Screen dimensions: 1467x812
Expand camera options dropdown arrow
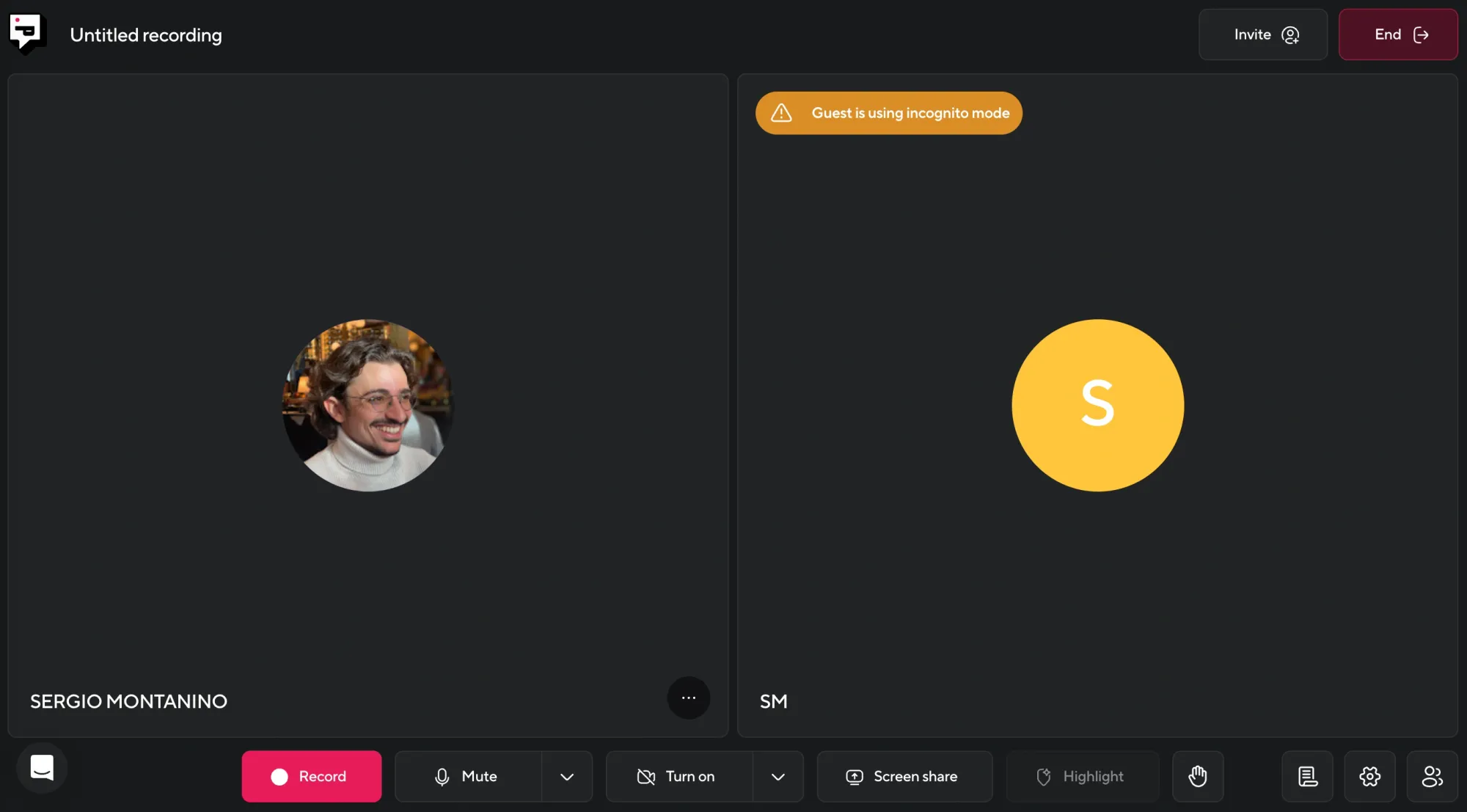tap(778, 776)
